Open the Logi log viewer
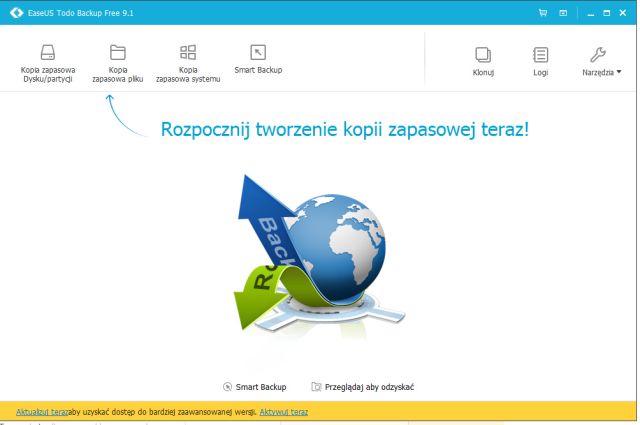640x425 pixels. [x=540, y=60]
